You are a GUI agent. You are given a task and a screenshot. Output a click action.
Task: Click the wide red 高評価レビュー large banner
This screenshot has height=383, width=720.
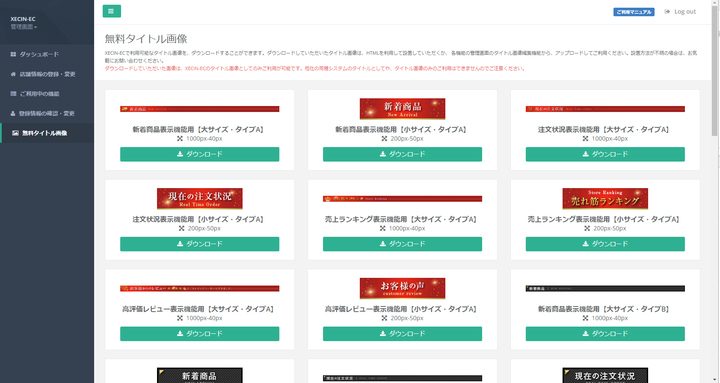click(200, 288)
